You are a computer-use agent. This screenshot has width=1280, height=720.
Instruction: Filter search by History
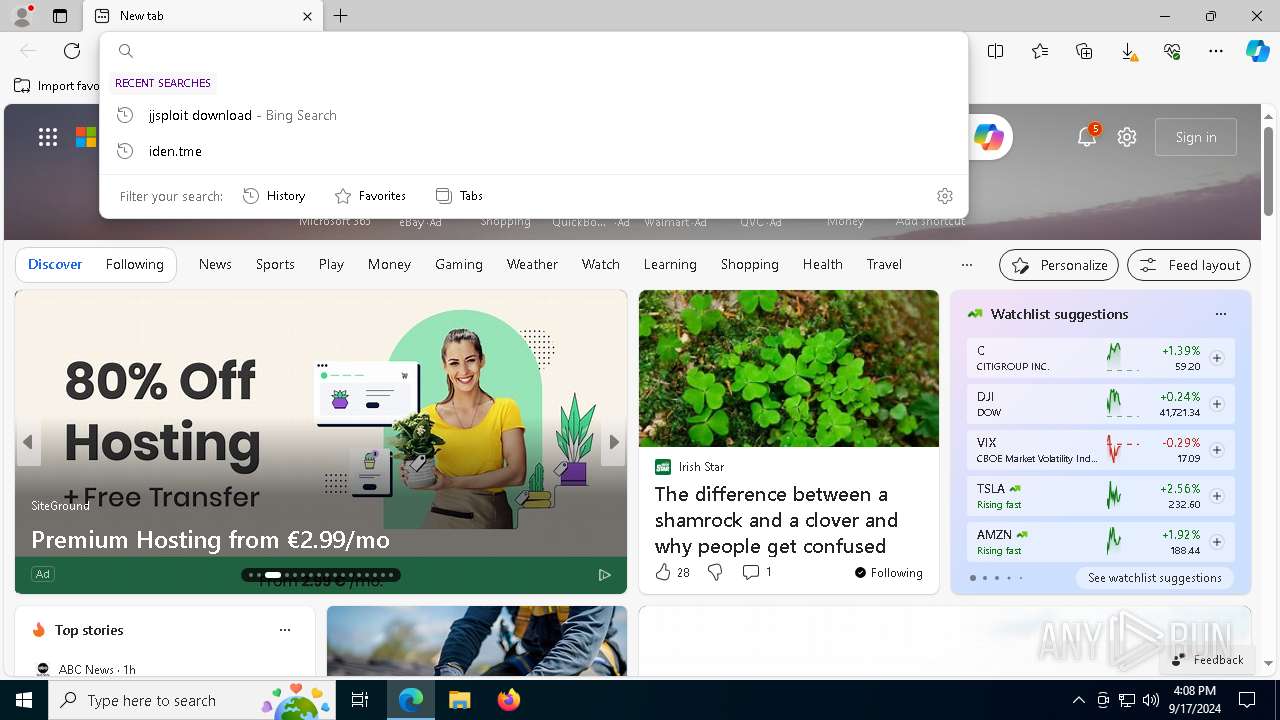tap(274, 196)
